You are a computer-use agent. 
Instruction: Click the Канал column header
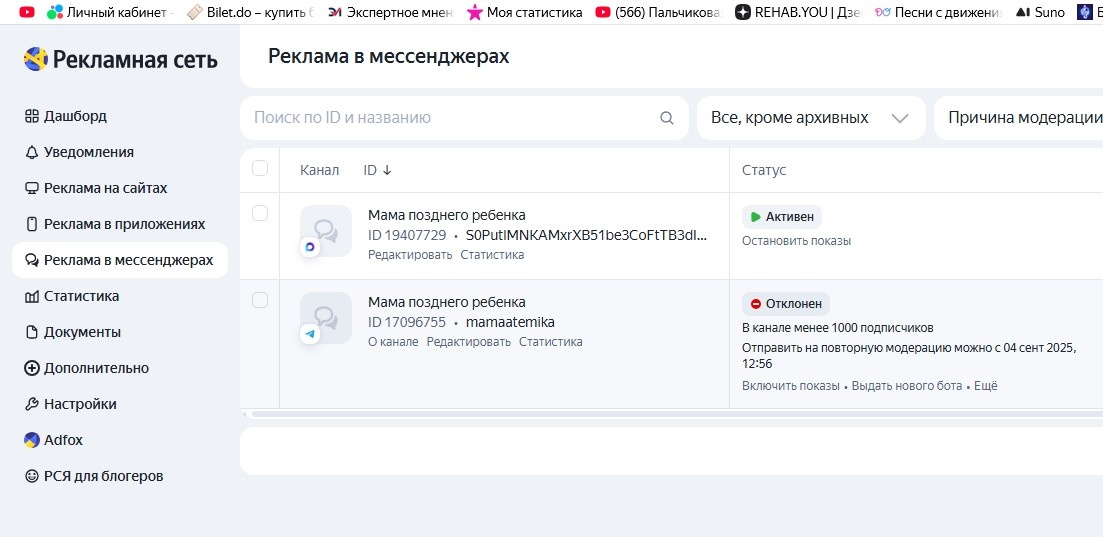[x=319, y=170]
